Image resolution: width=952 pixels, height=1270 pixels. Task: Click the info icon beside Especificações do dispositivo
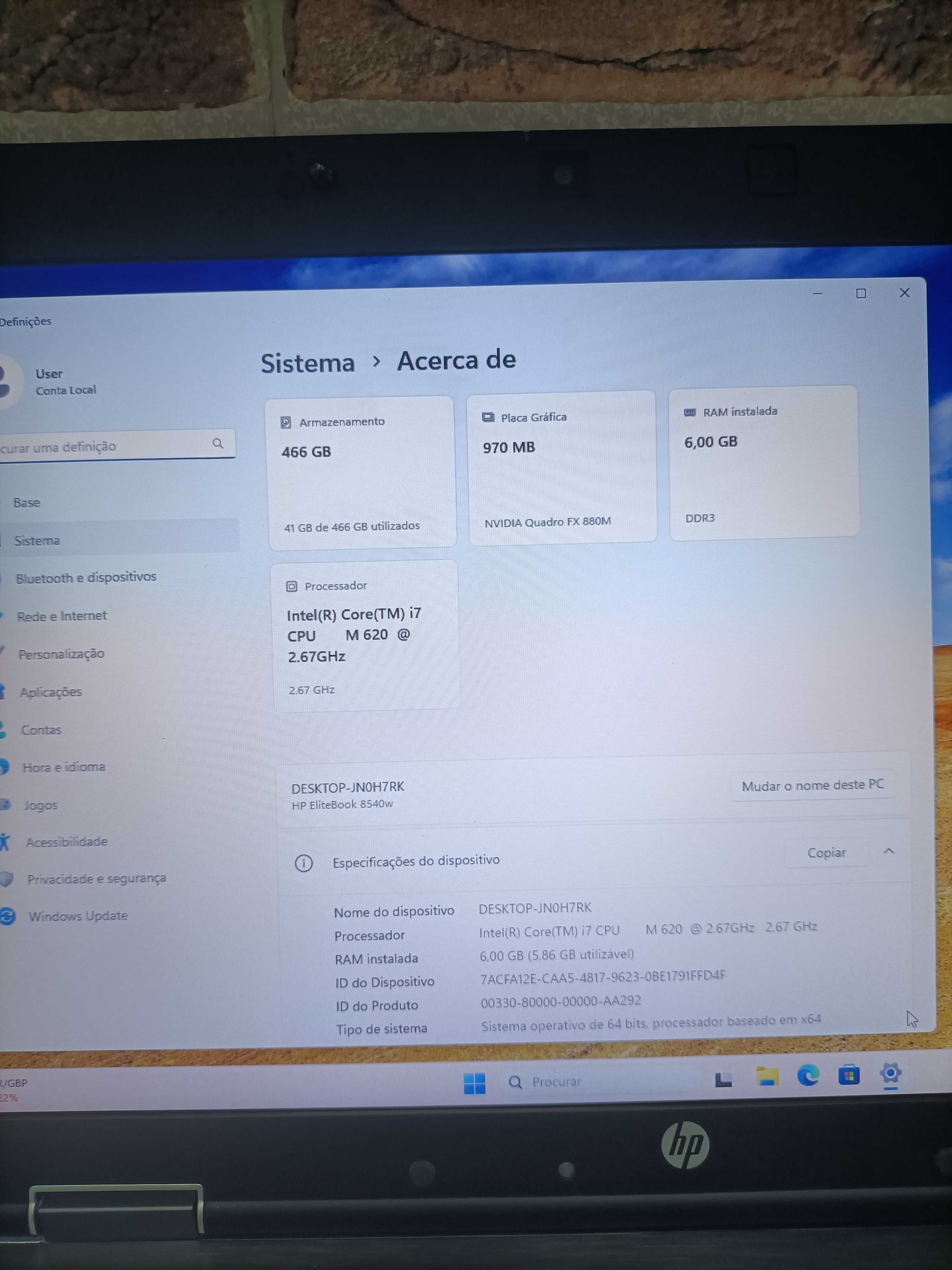pyautogui.click(x=304, y=863)
